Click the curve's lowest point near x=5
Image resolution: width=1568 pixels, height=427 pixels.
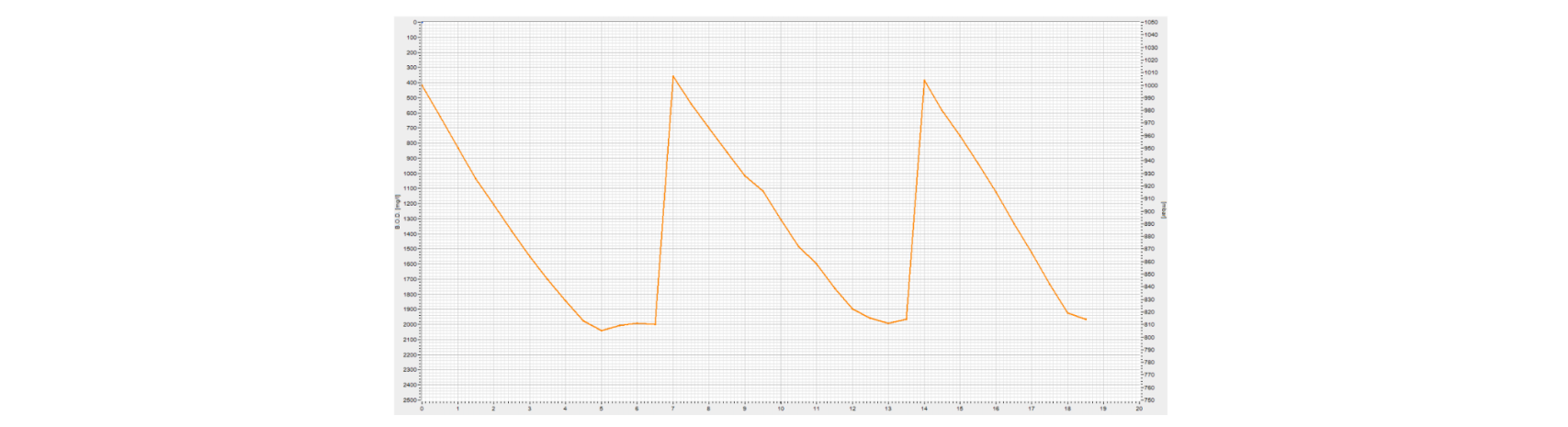602,331
